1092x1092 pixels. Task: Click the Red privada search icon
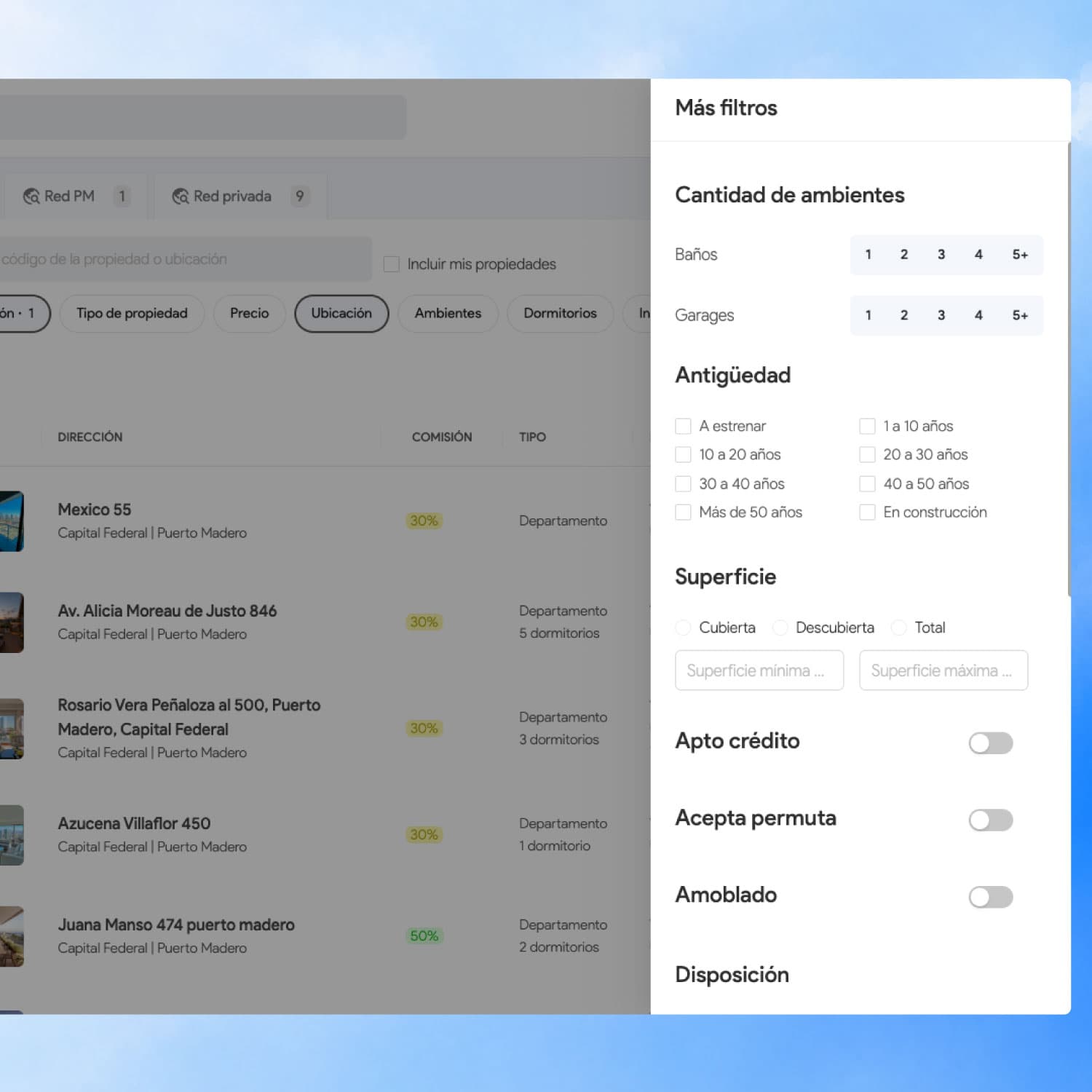(180, 197)
